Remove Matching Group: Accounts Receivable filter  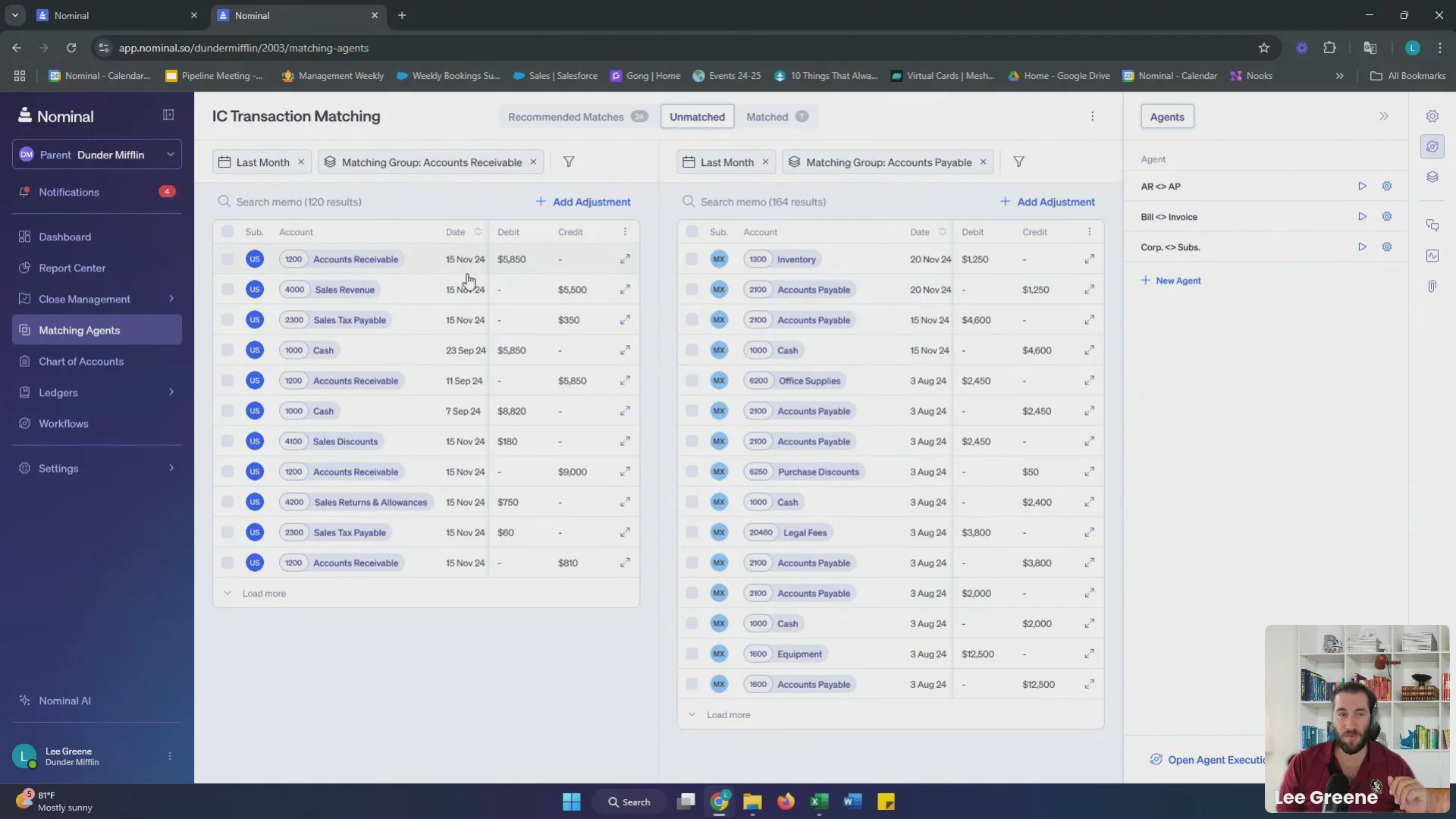click(533, 162)
